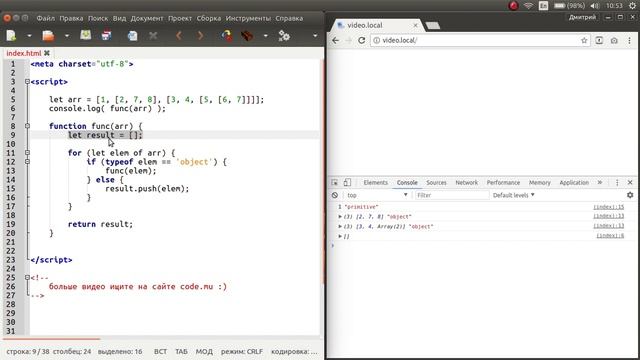Open the Файл menu
The image size is (640, 360).
pos(46,18)
